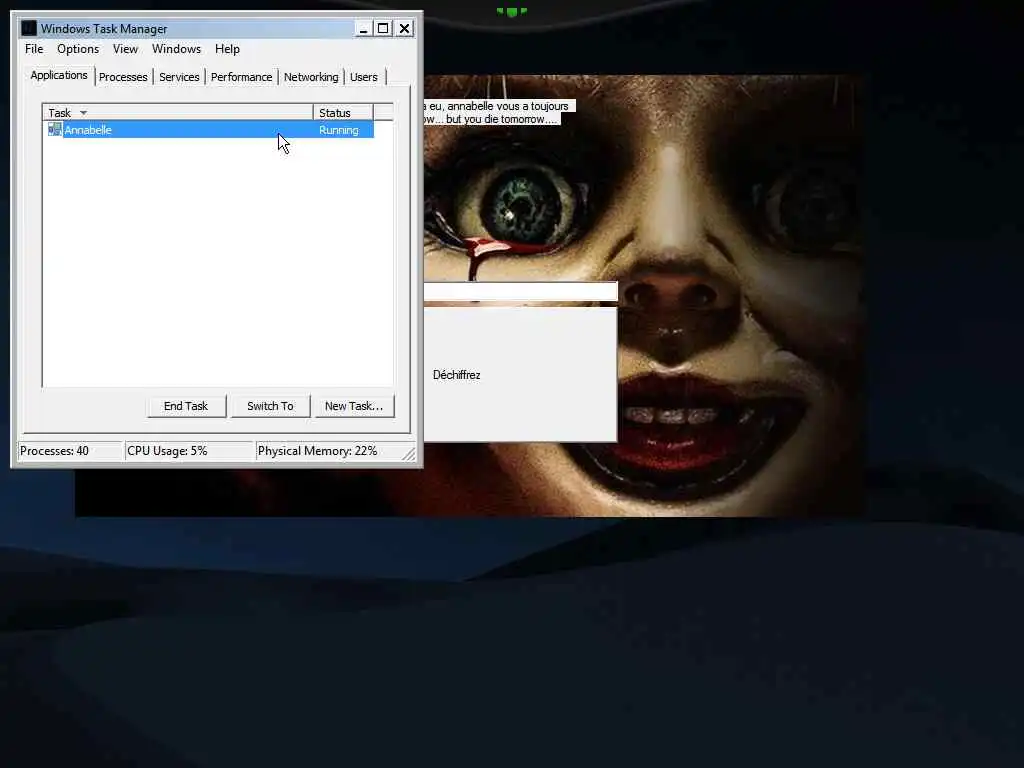Maximize the Task Manager window
This screenshot has width=1024, height=768.
coord(383,28)
